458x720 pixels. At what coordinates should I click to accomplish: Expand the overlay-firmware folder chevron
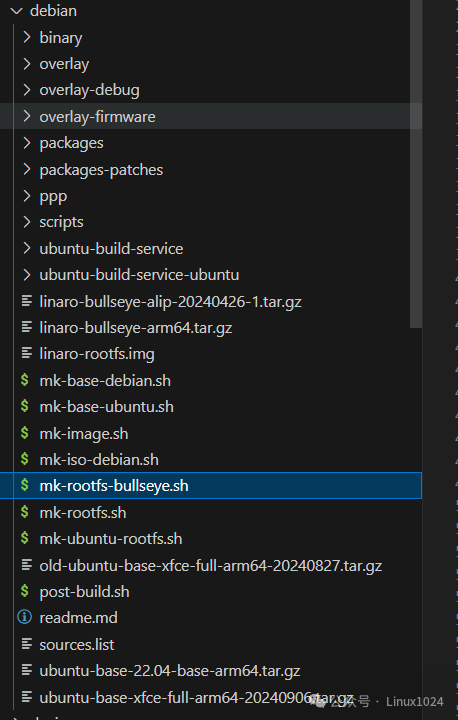click(27, 117)
